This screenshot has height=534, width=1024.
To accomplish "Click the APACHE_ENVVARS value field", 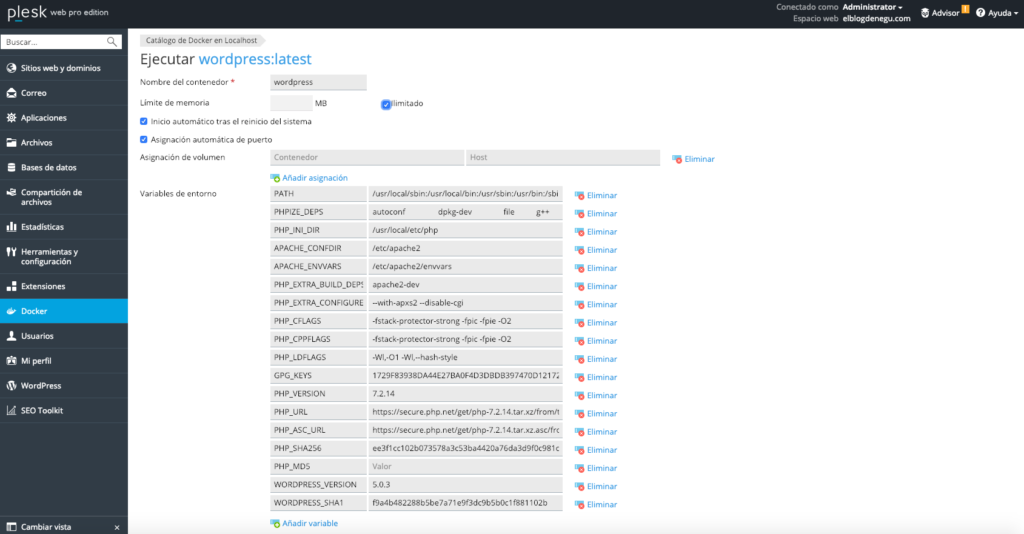I will [465, 266].
